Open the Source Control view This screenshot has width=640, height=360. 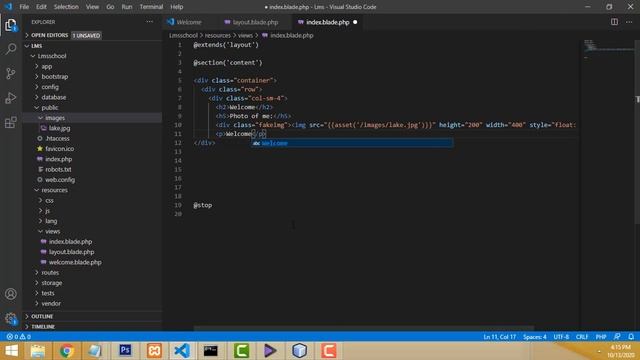click(11, 73)
